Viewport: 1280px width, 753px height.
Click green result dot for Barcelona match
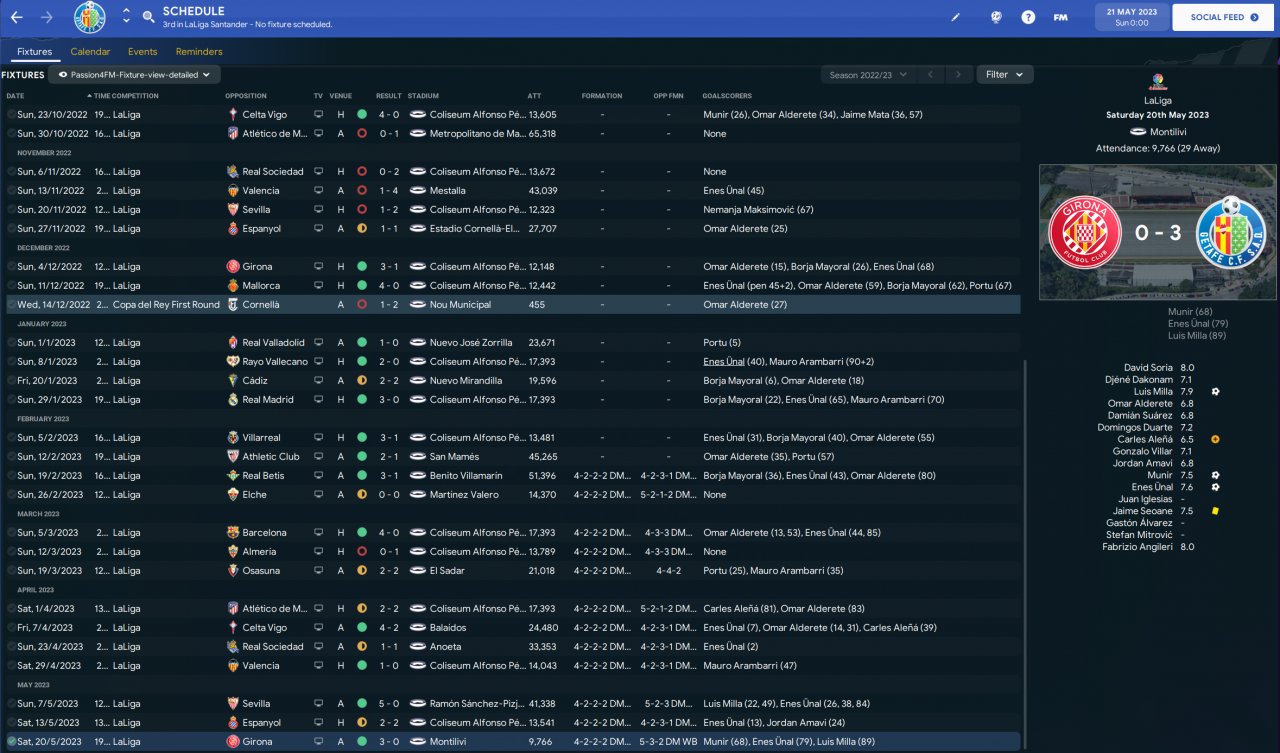[361, 533]
